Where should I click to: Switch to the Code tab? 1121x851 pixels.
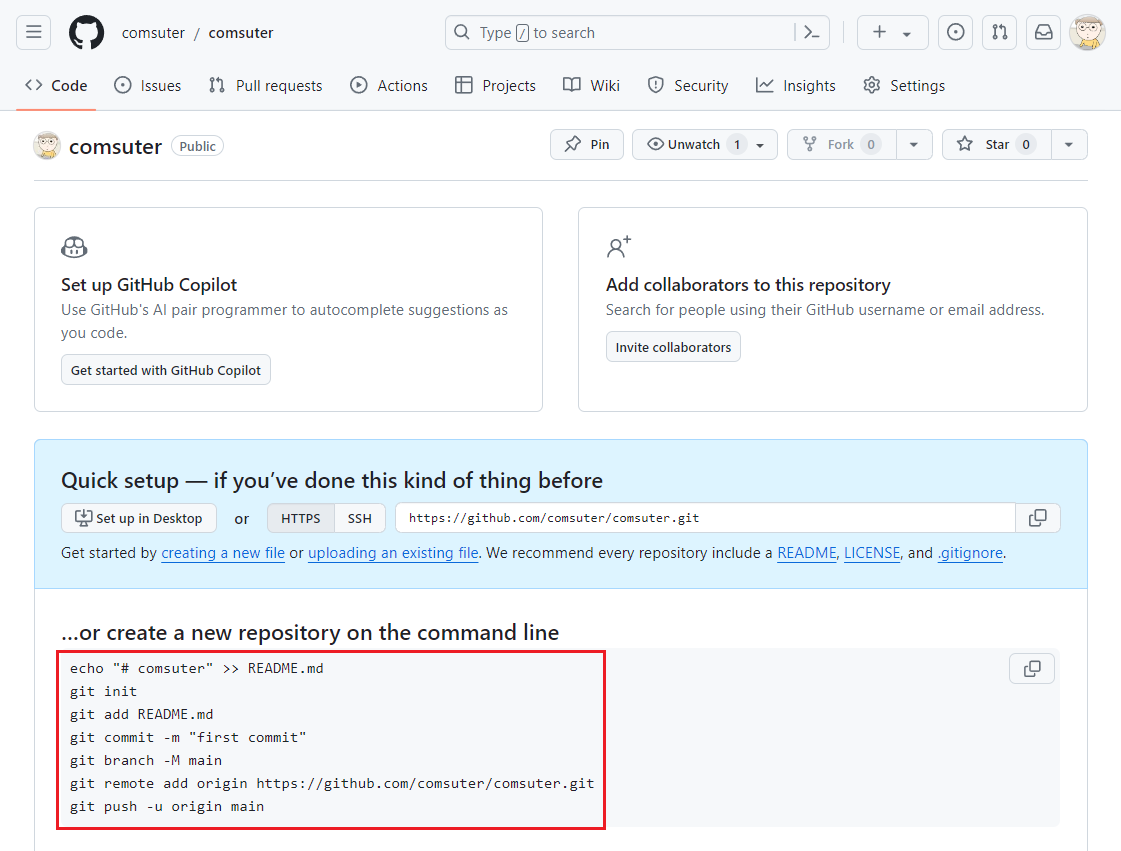[x=56, y=86]
